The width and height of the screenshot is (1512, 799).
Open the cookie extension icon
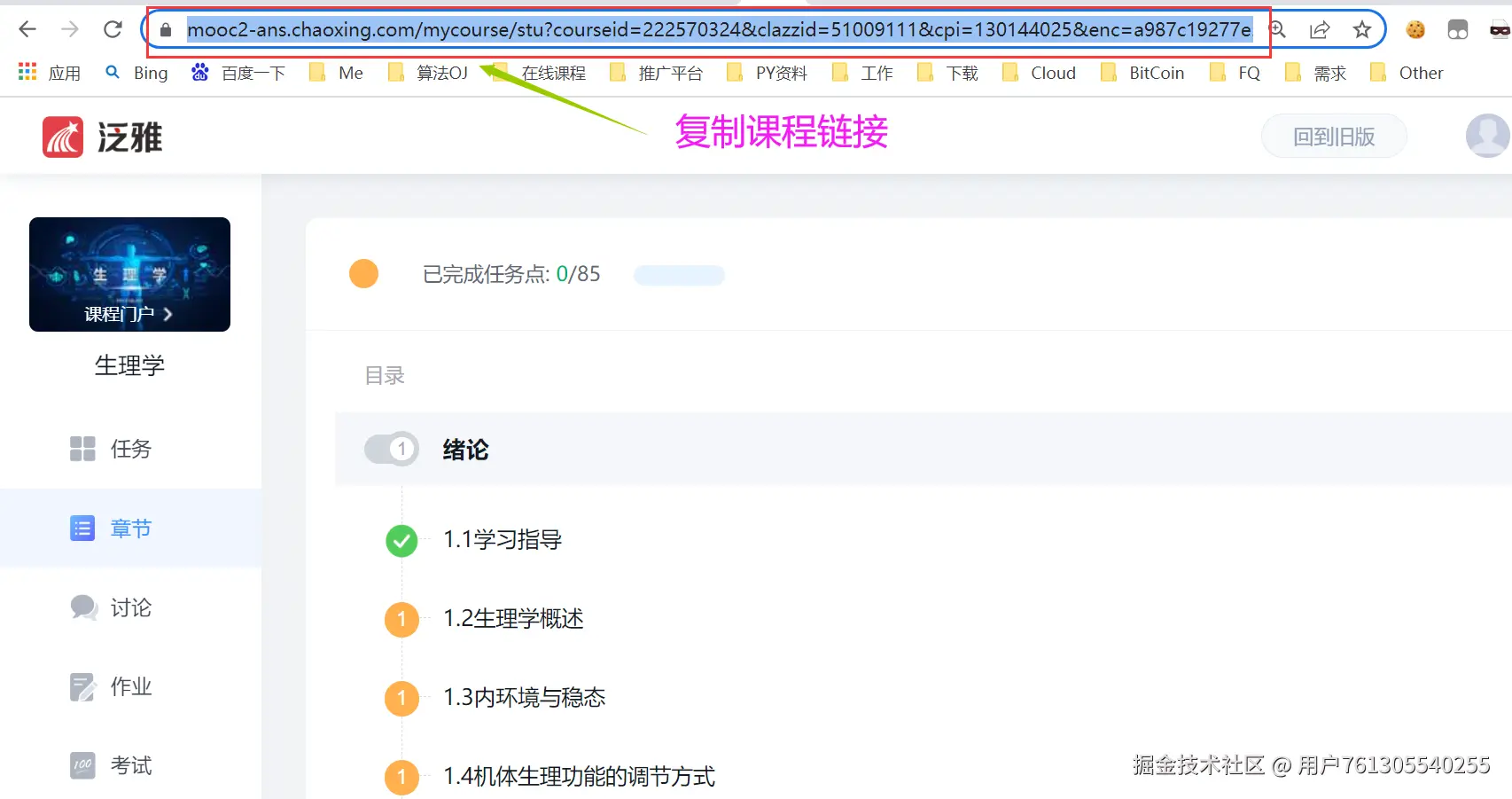coord(1415,30)
